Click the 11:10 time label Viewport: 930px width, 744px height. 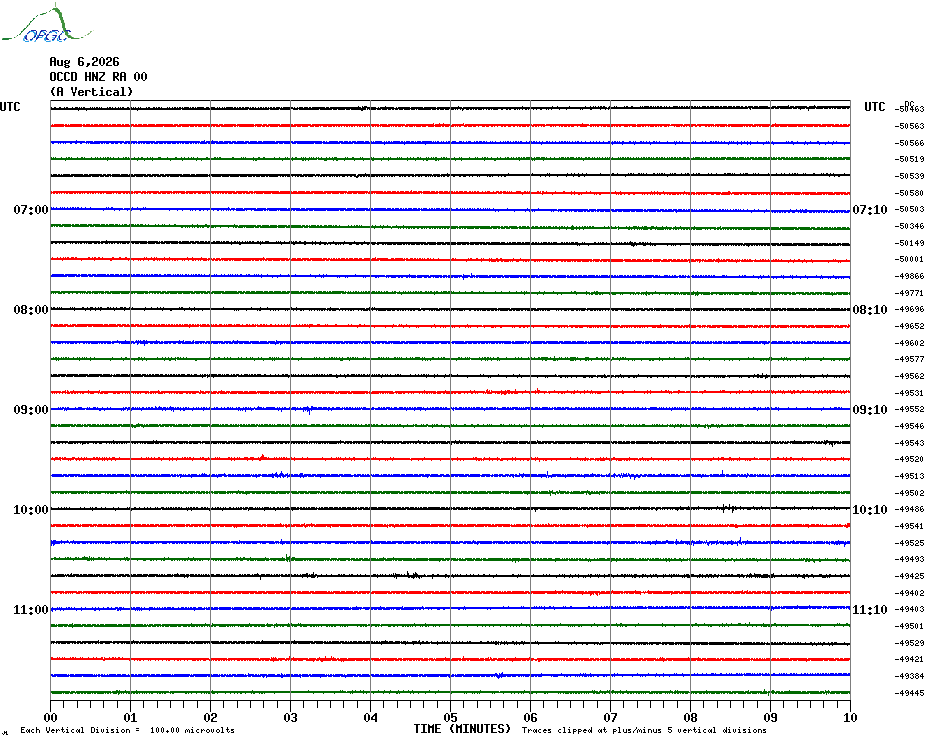click(870, 610)
